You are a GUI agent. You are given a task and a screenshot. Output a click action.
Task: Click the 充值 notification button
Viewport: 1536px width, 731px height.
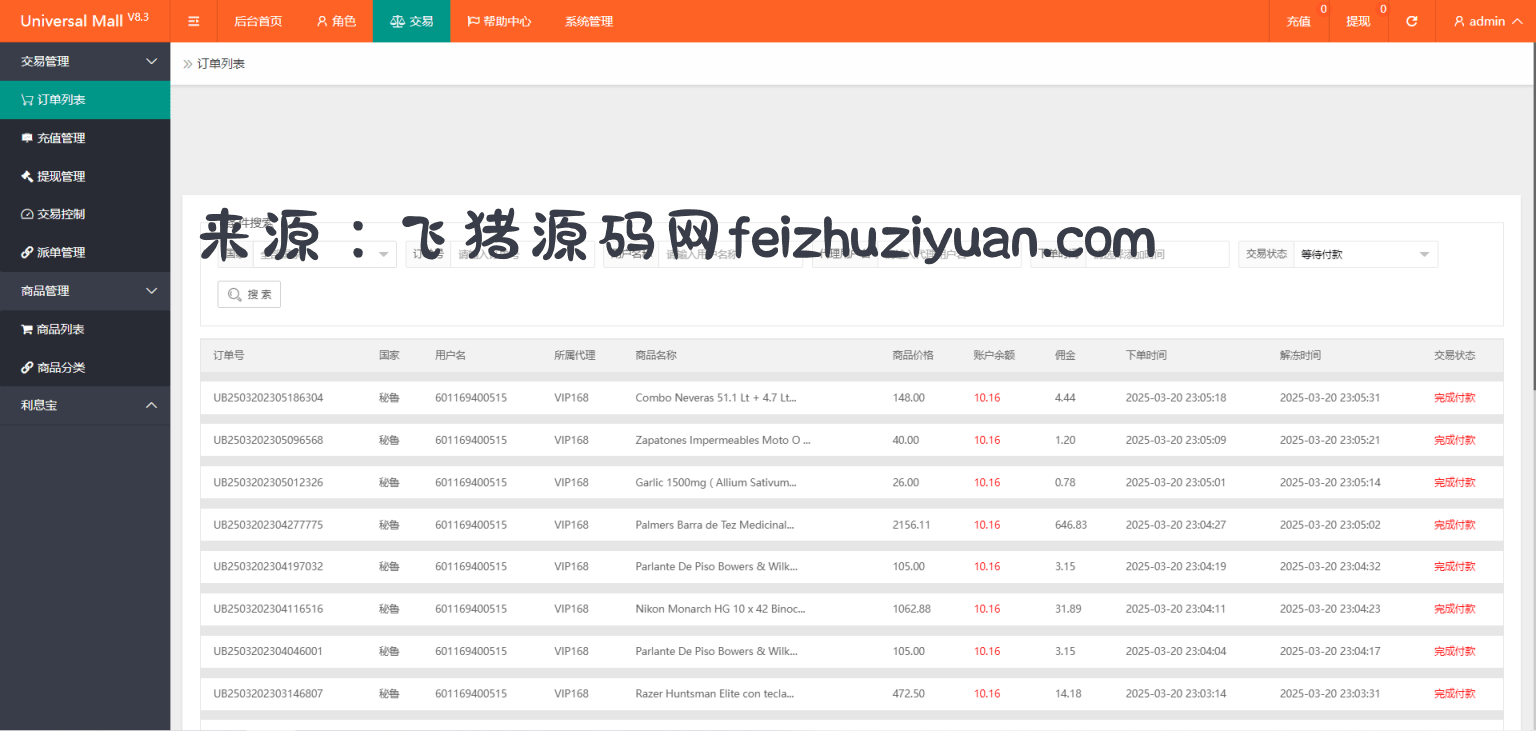1298,21
